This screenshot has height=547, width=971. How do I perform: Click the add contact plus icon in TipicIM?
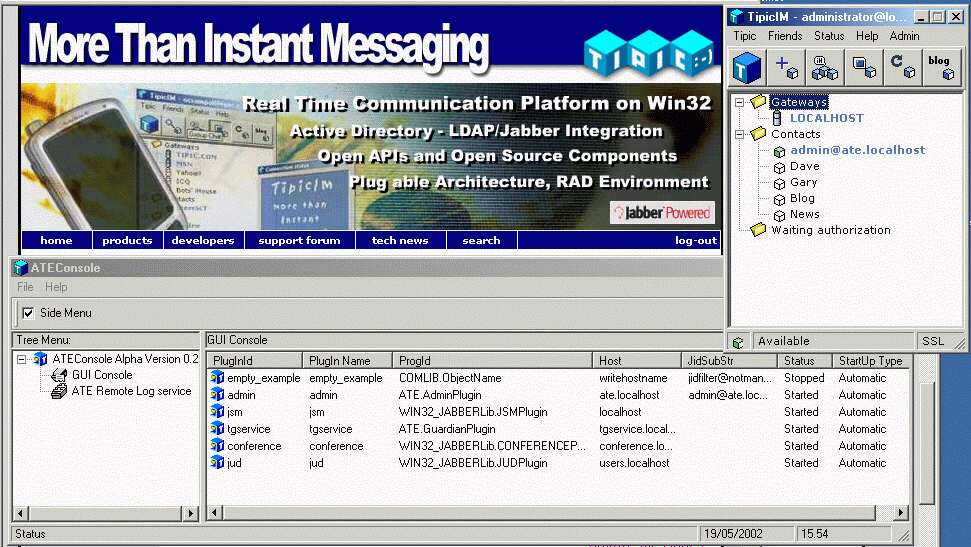click(786, 67)
